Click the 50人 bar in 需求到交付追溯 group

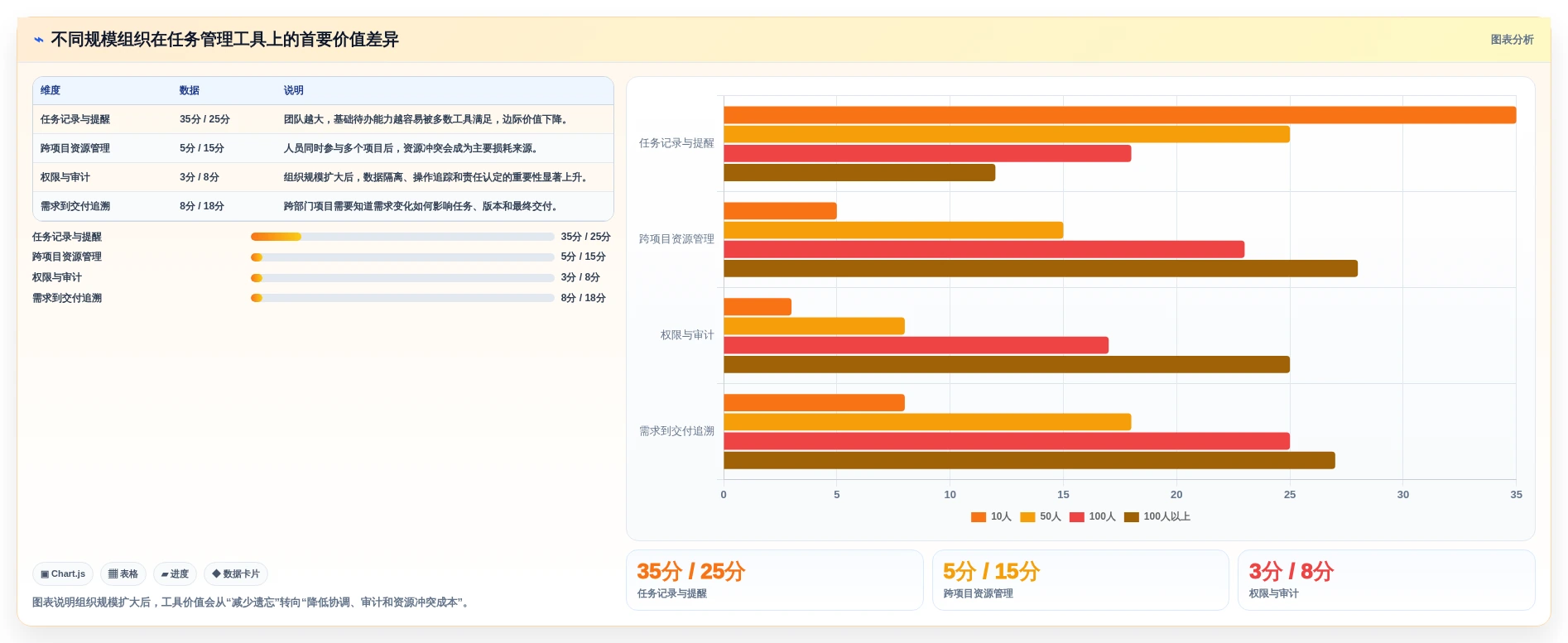point(927,422)
